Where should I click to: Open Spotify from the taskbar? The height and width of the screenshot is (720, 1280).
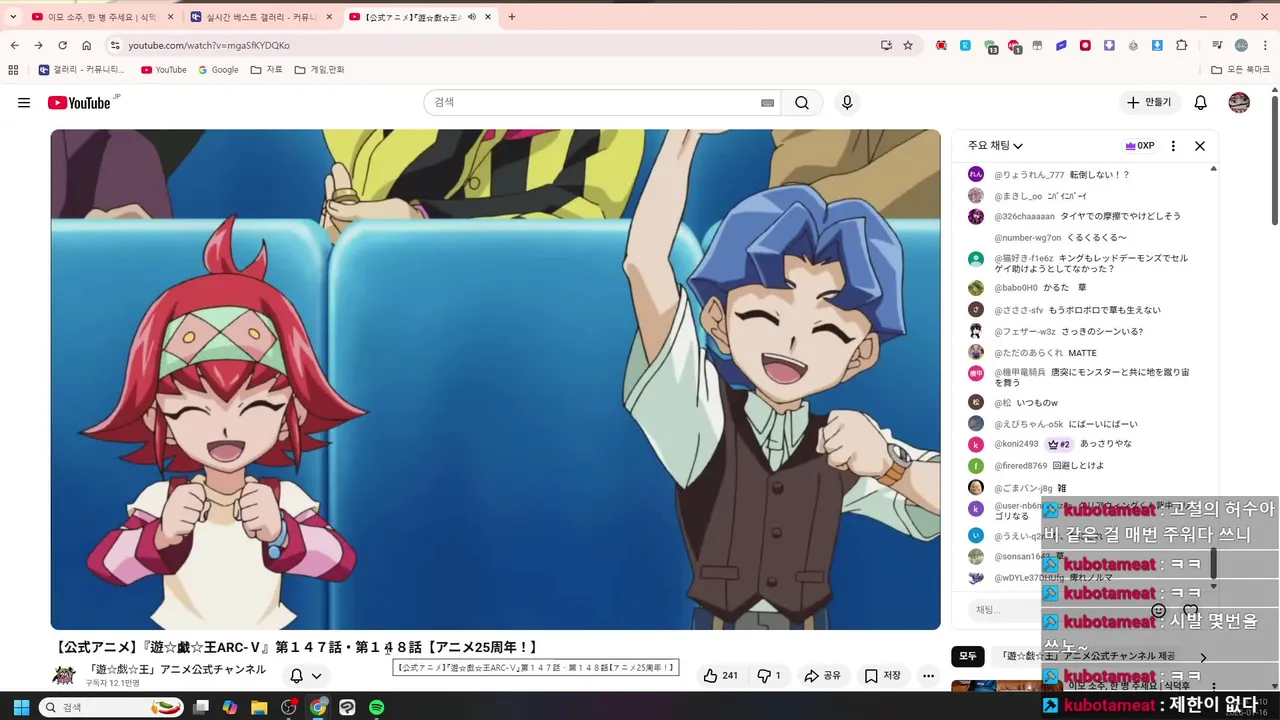[x=377, y=707]
